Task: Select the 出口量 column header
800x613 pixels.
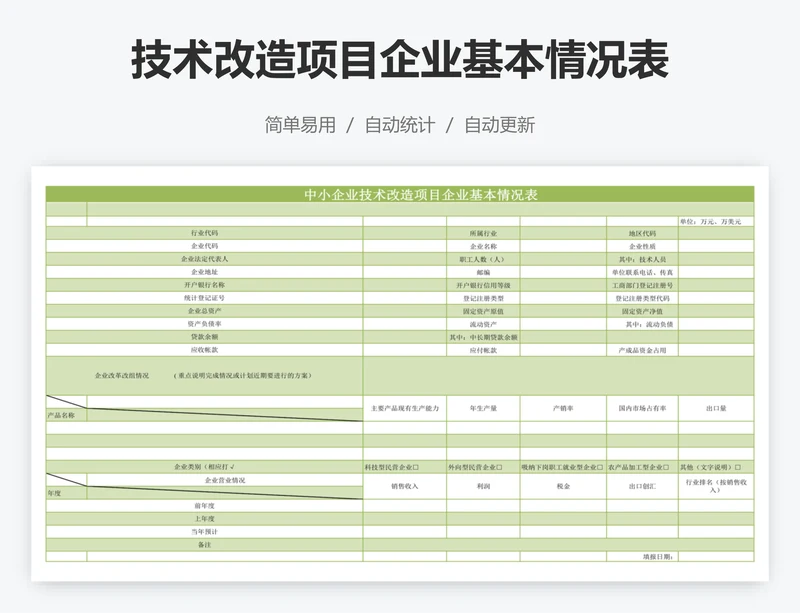Action: [x=716, y=408]
